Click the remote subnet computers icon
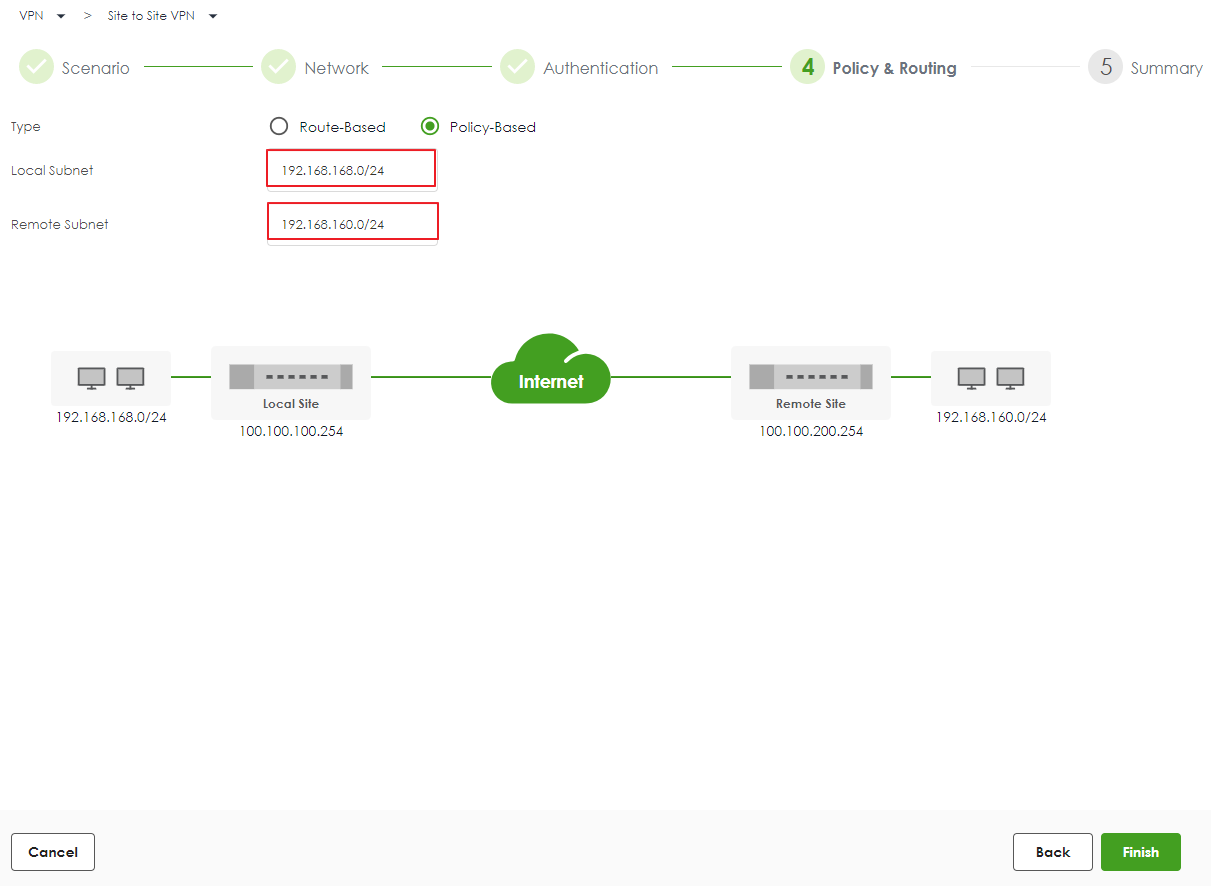Screen dimensions: 1230x886 pyautogui.click(x=991, y=378)
